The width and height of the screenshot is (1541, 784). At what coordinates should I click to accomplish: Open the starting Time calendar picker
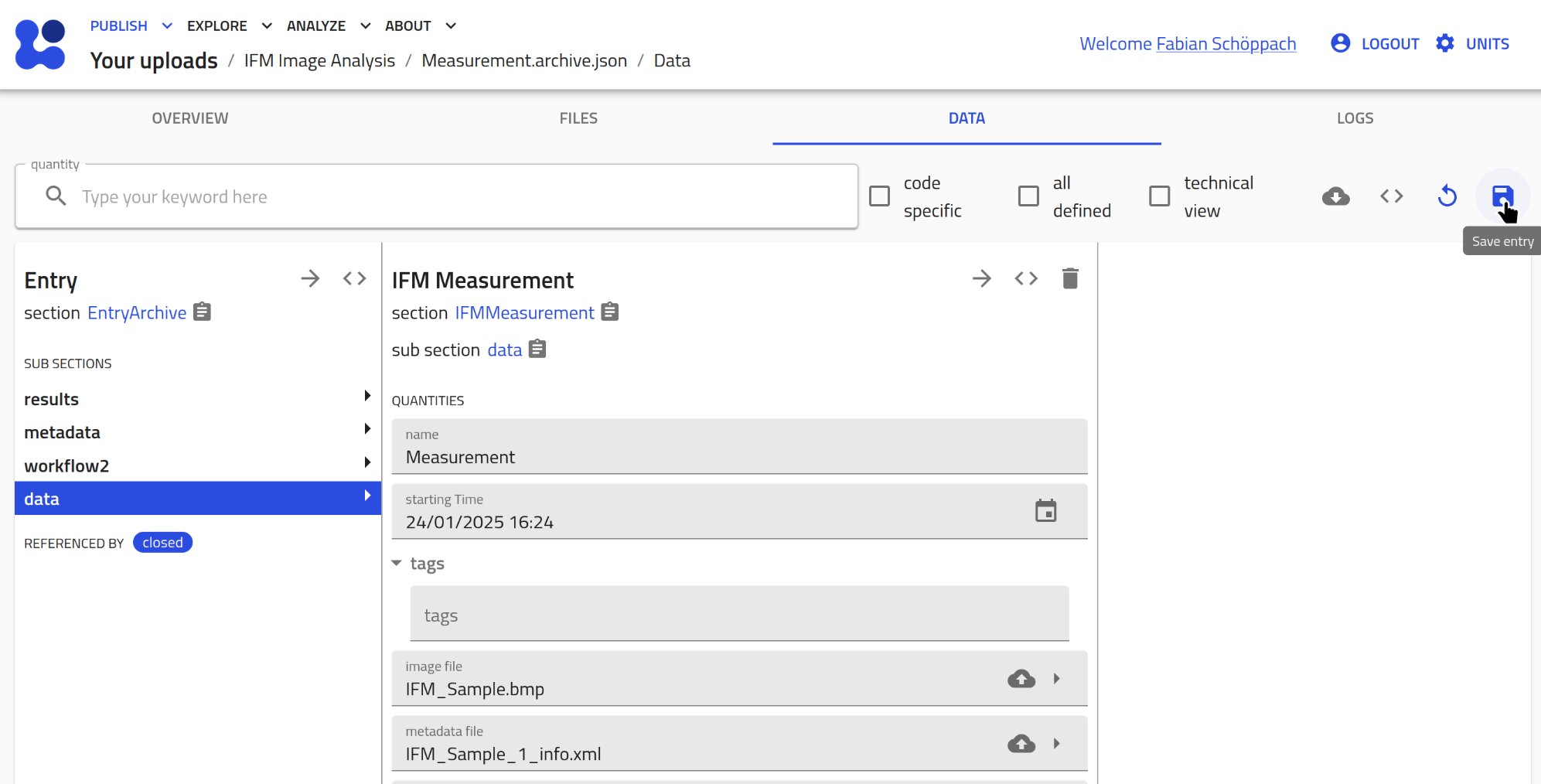[x=1045, y=511]
